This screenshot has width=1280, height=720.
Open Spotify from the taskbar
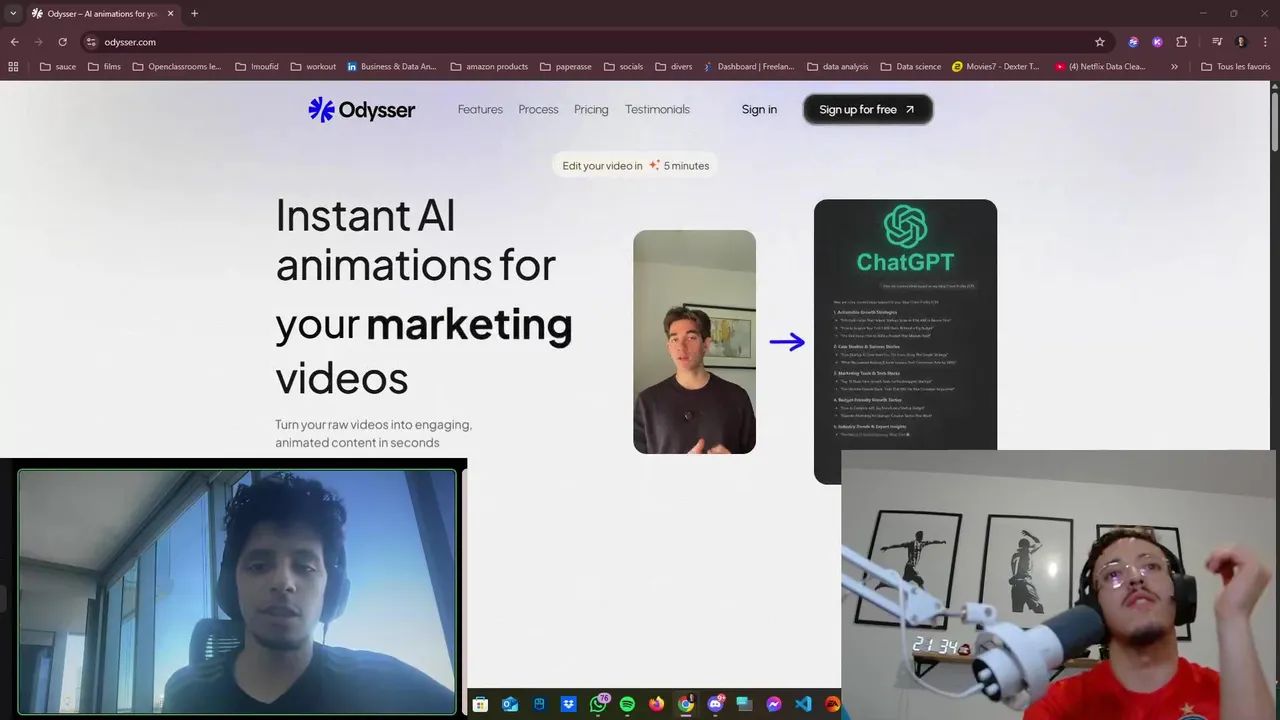[x=627, y=704]
